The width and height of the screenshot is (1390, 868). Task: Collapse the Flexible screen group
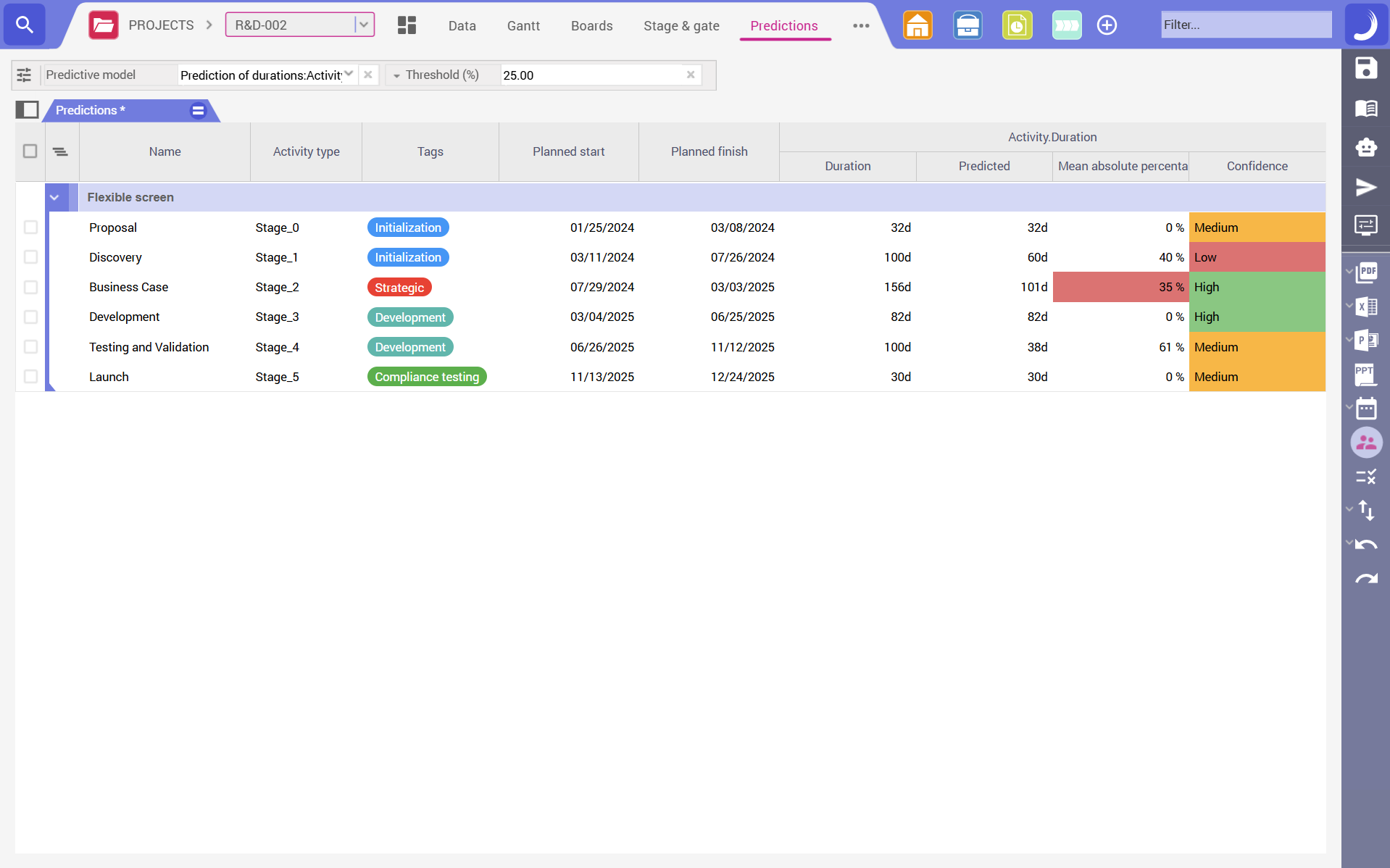(54, 197)
